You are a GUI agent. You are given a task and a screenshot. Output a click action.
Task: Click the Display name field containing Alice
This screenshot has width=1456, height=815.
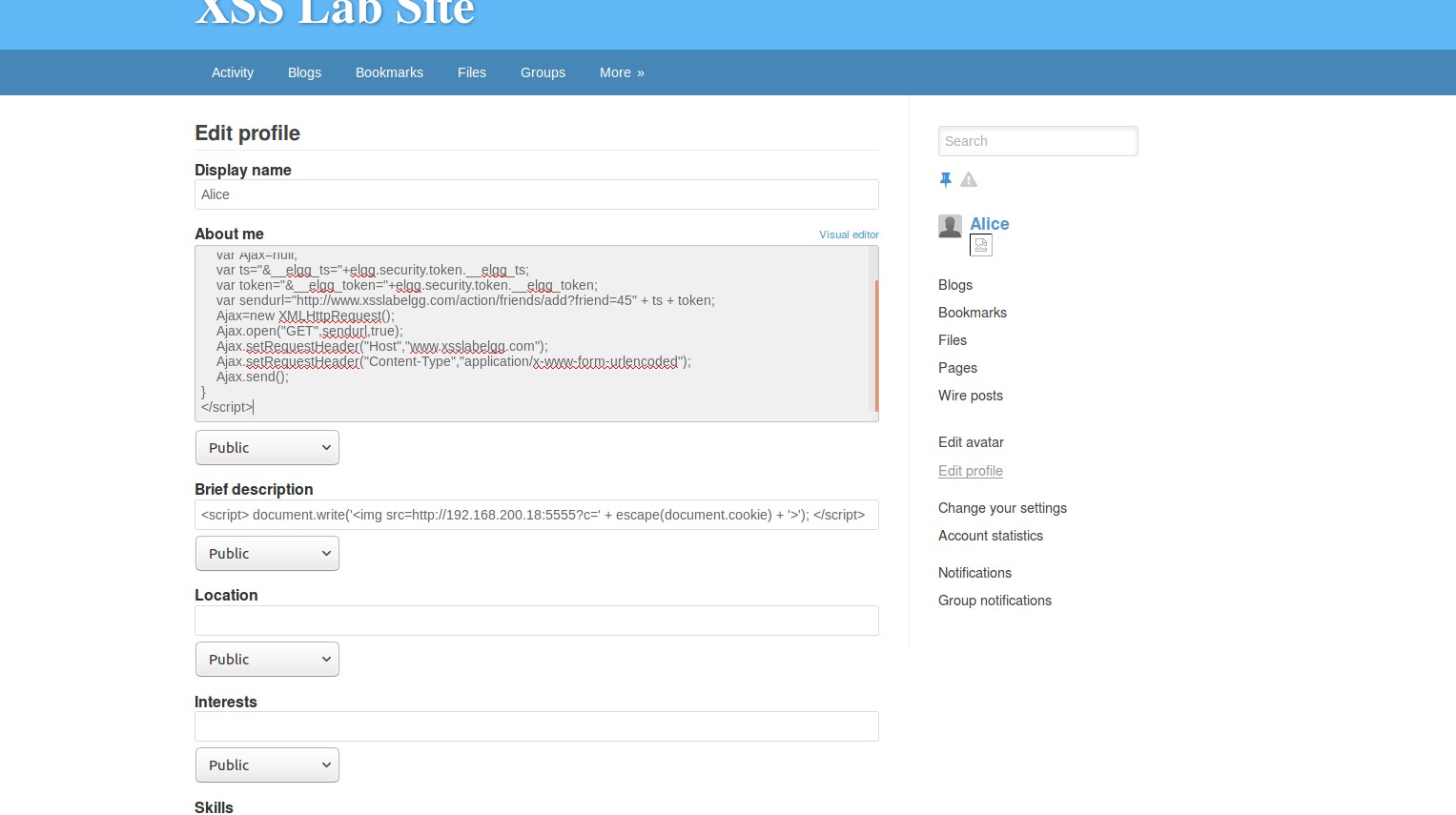536,194
